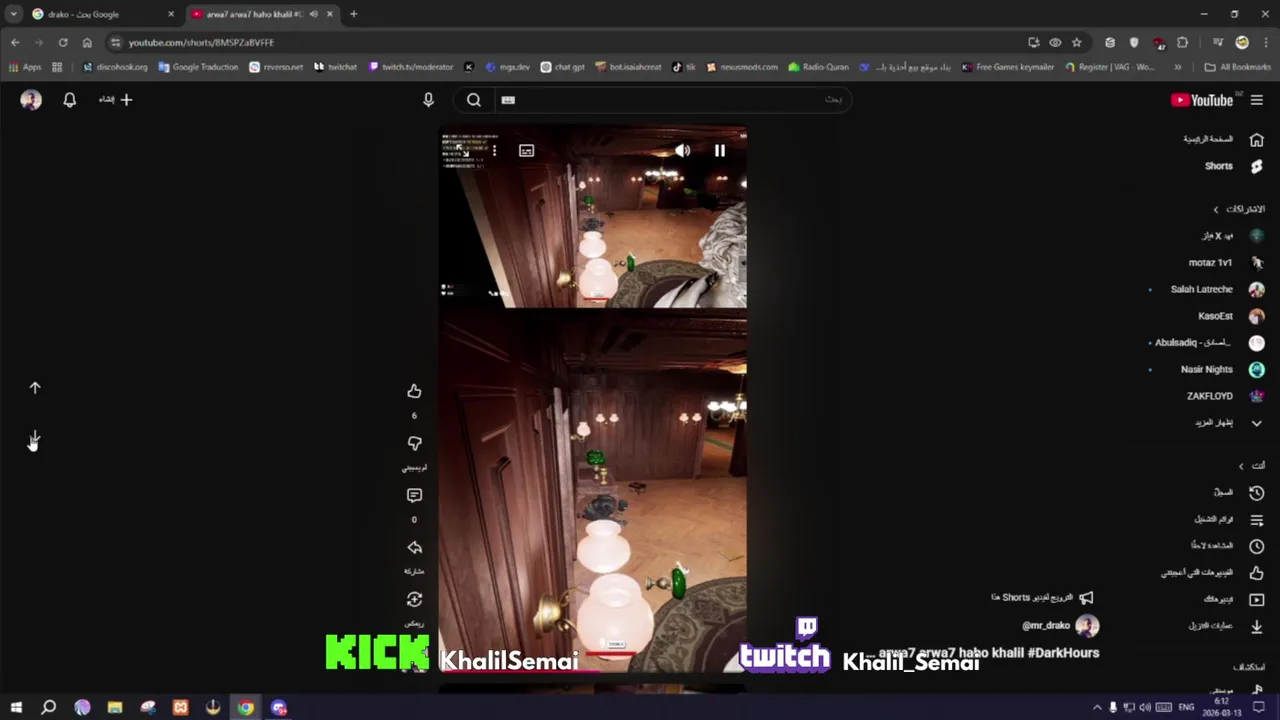The height and width of the screenshot is (720, 1280).
Task: Open Liked videos thumbs icon
Action: click(1257, 573)
